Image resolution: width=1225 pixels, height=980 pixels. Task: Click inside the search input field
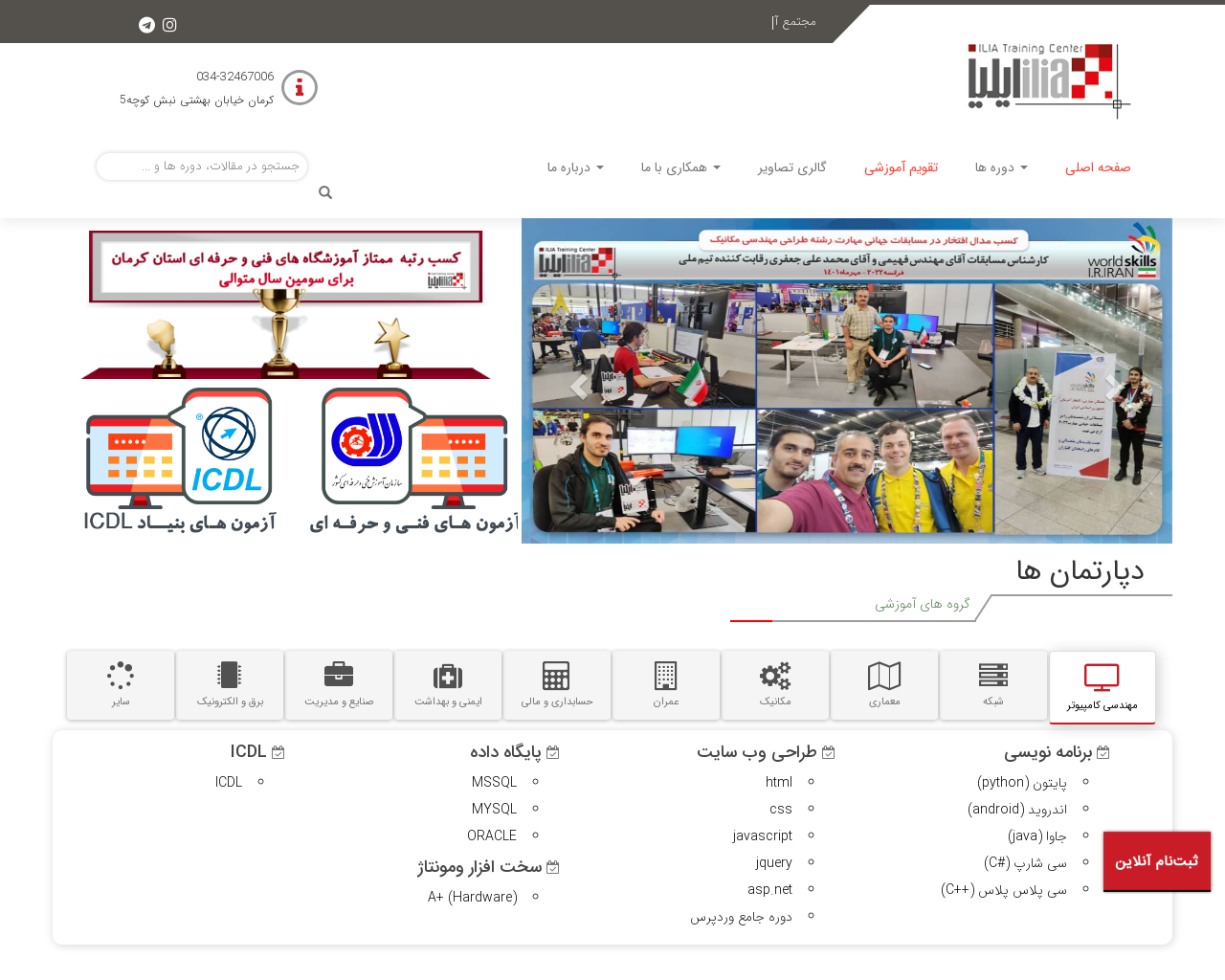click(x=201, y=166)
